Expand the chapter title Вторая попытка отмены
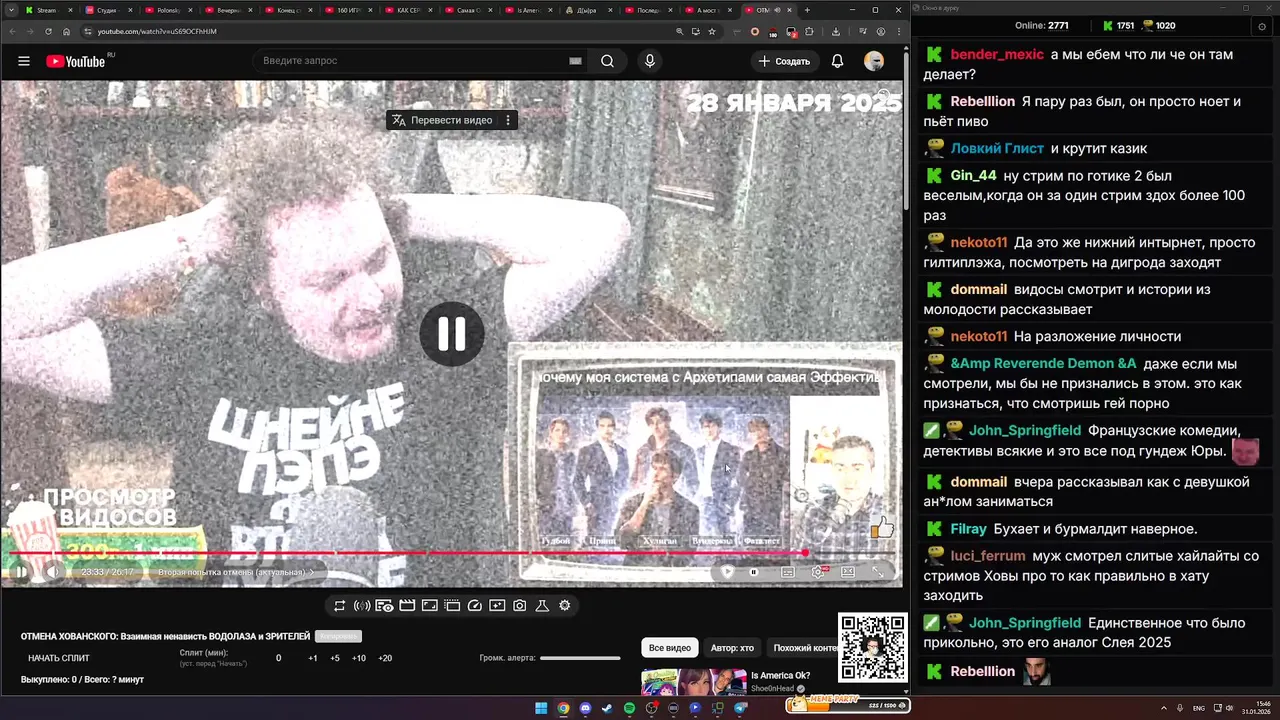 235,572
